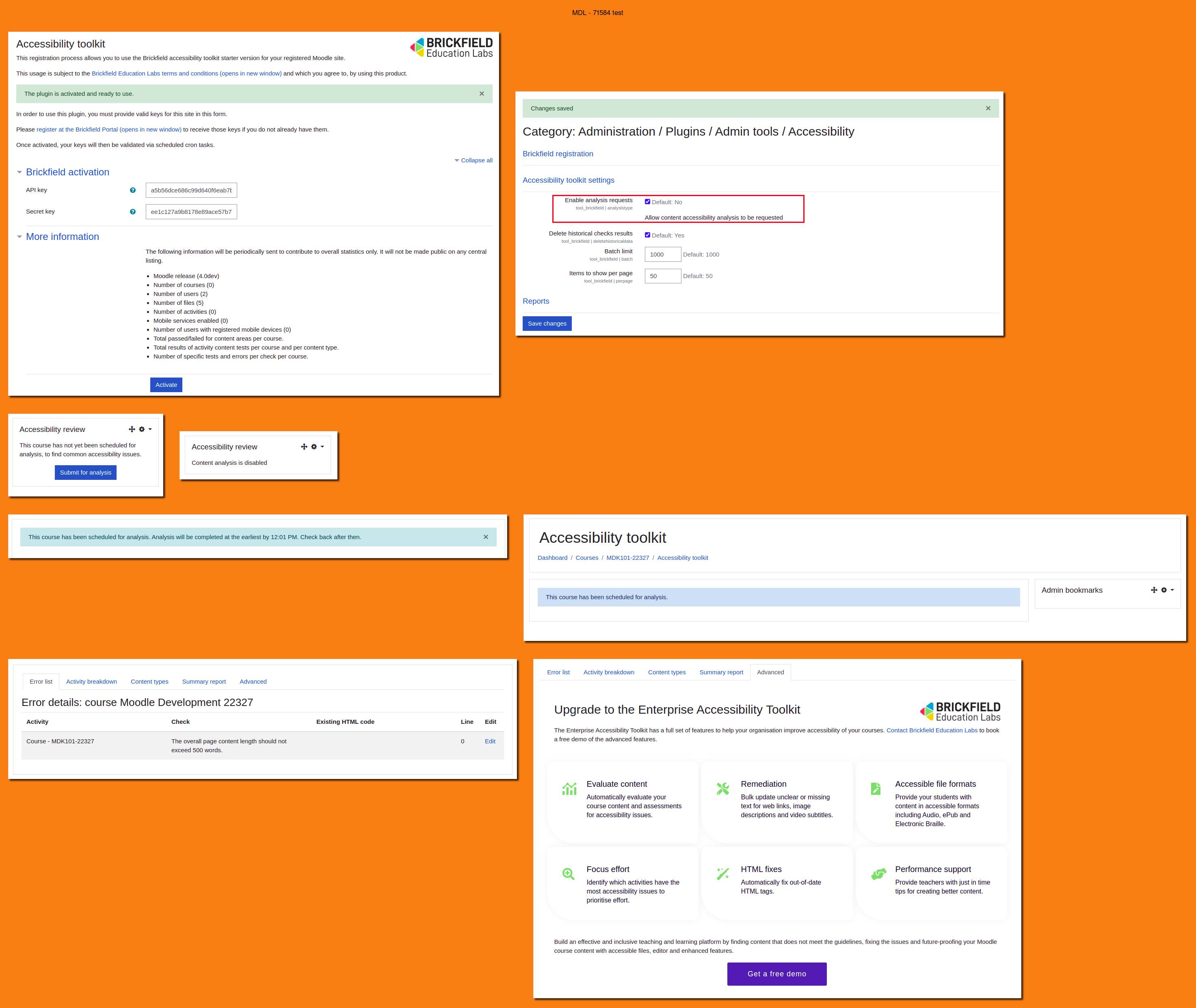Open Content types tab in Upgrade panel

pos(666,672)
